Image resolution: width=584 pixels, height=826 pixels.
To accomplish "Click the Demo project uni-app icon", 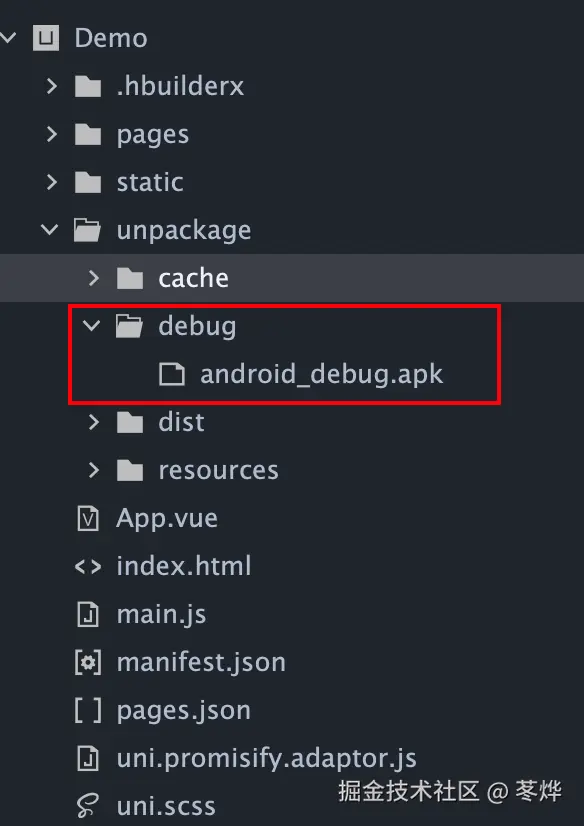I will 46,38.
